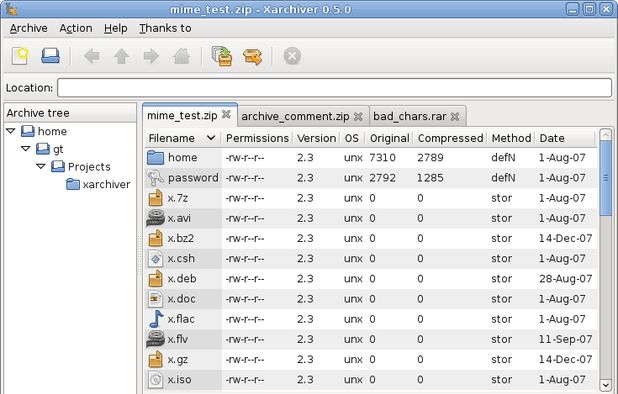Image resolution: width=618 pixels, height=394 pixels.
Task: Select the home node in the archive tree
Action: [x=44, y=131]
